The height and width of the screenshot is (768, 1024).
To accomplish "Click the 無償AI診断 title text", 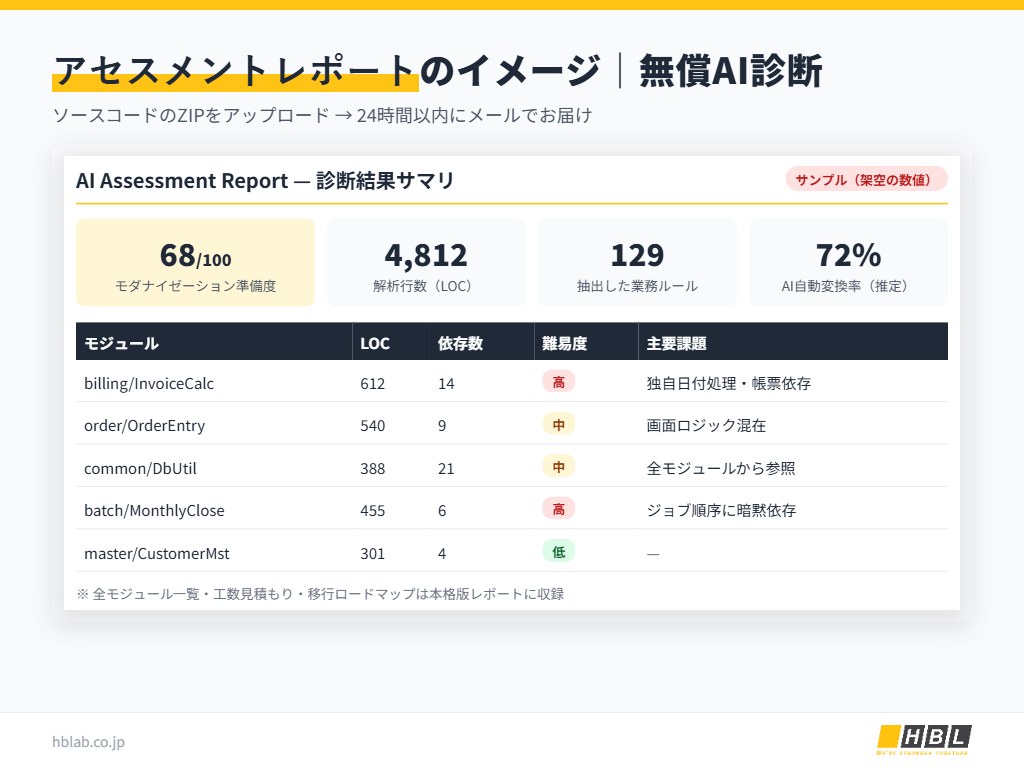I will coord(730,71).
